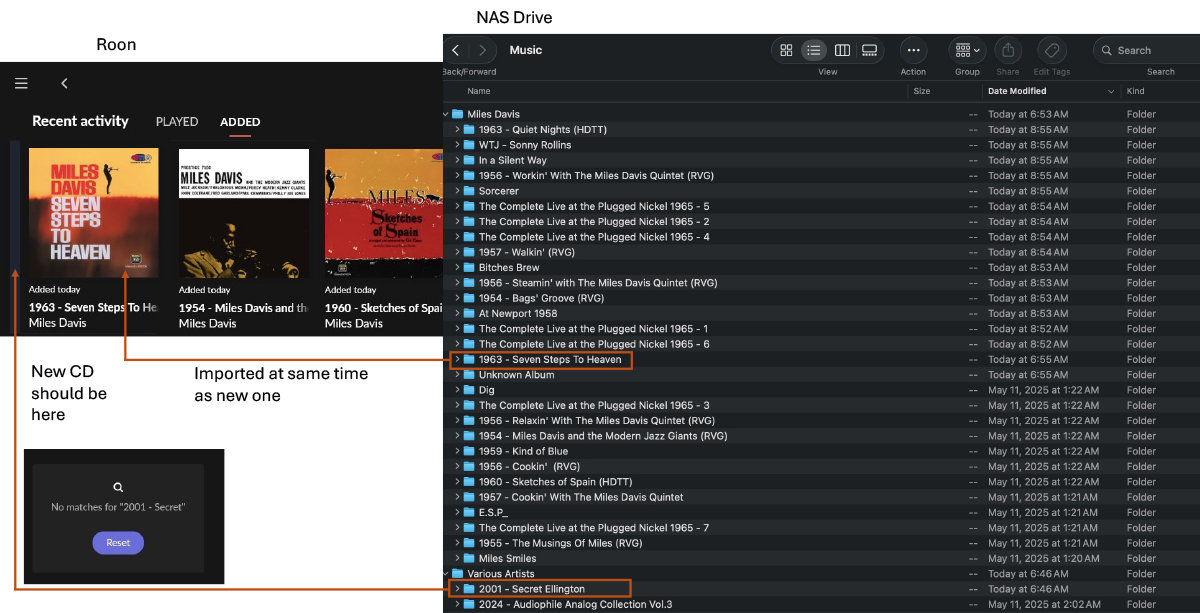Click the Finder back navigation arrow
The height and width of the screenshot is (613, 1200).
coord(456,50)
